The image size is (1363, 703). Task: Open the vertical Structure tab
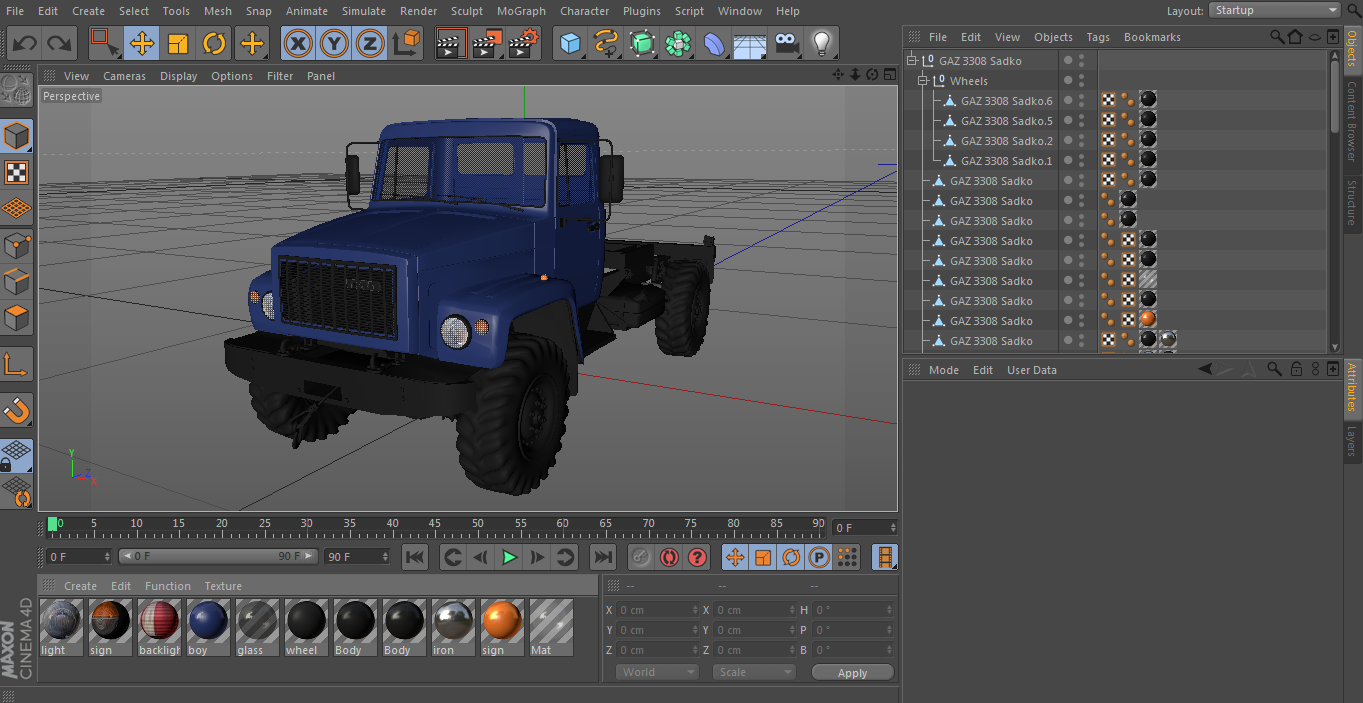[x=1351, y=203]
